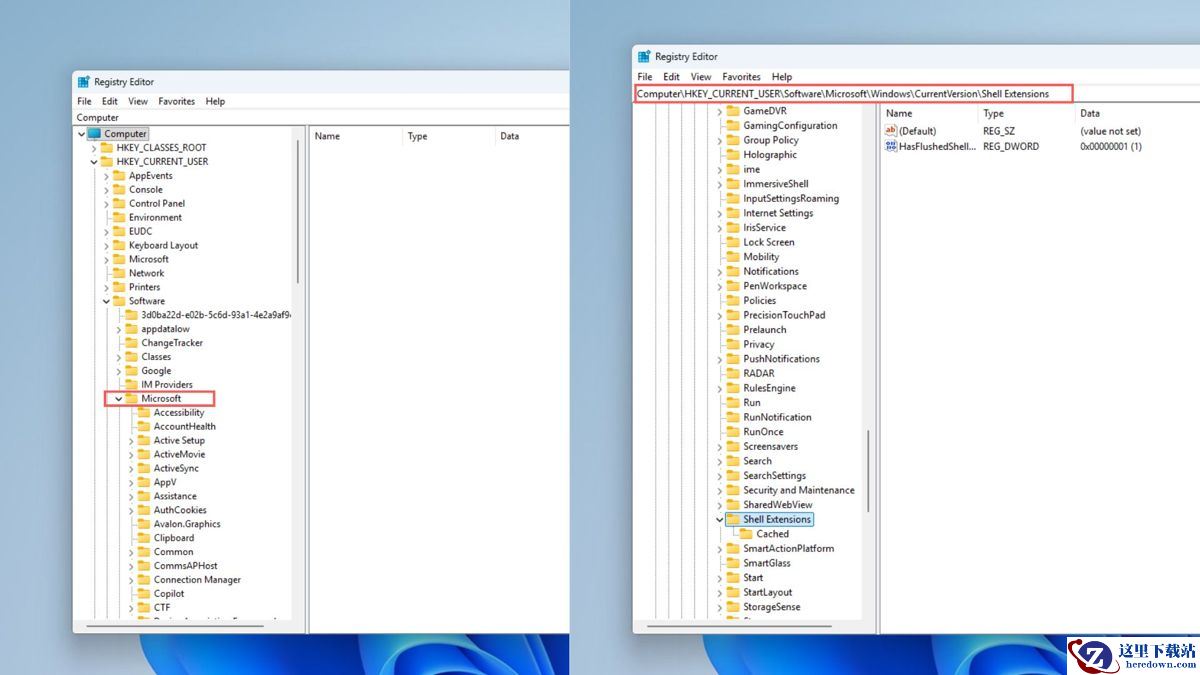Click the HKEY_CLASSES_ROOT folder icon
Image resolution: width=1200 pixels, height=675 pixels.
pyautogui.click(x=107, y=148)
